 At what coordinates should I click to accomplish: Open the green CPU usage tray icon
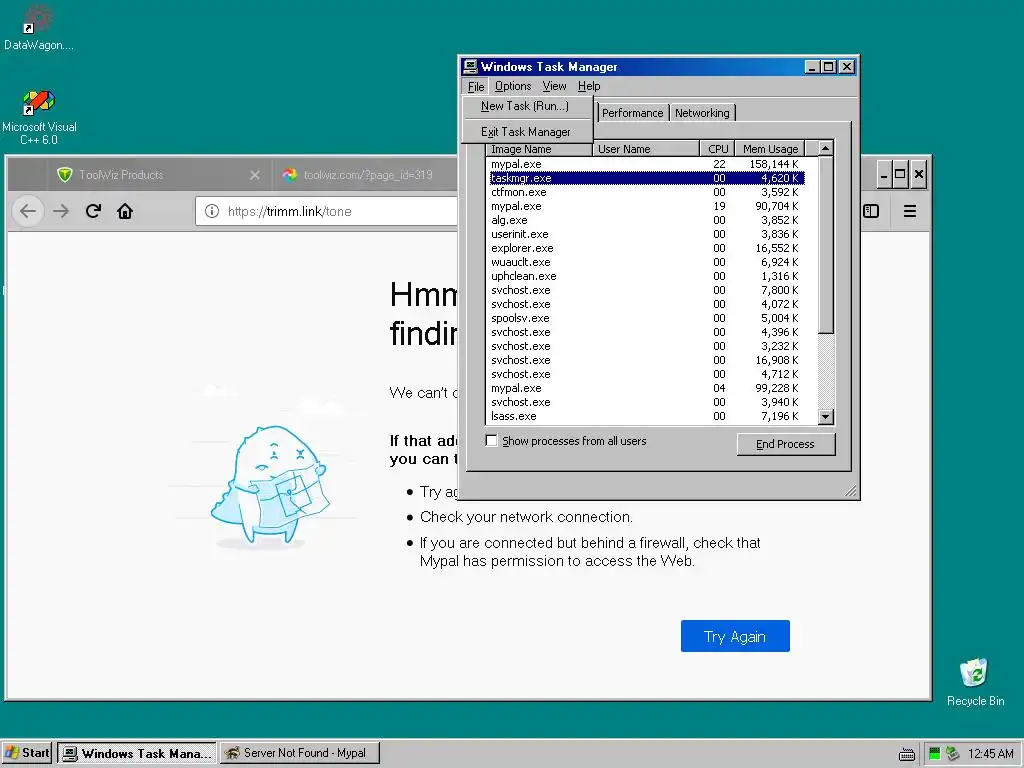[935, 754]
